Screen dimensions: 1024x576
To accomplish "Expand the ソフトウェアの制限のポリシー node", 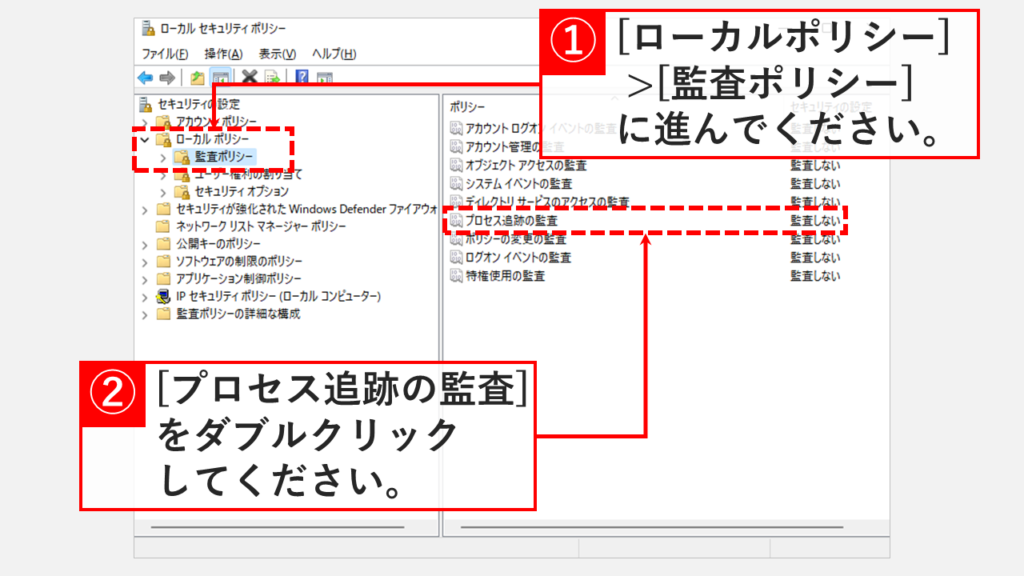I will pos(145,261).
